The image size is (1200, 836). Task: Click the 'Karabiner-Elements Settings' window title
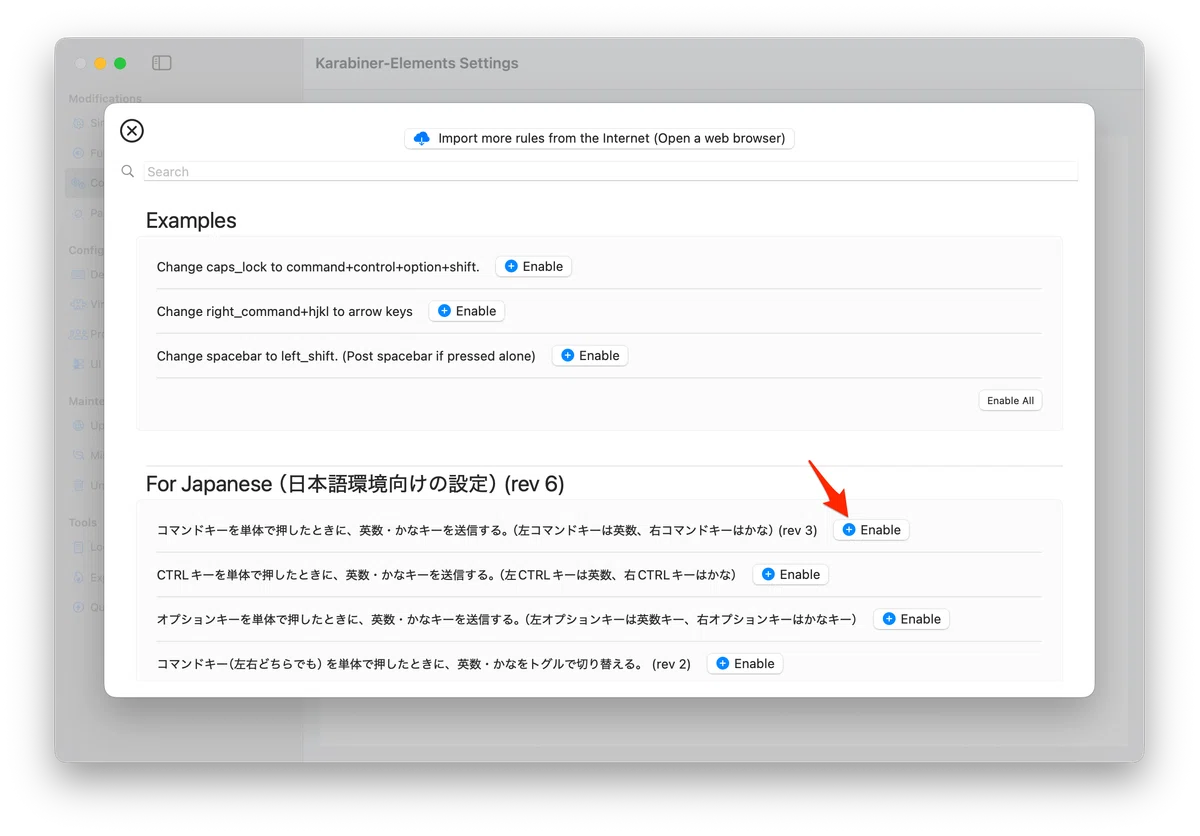click(417, 63)
